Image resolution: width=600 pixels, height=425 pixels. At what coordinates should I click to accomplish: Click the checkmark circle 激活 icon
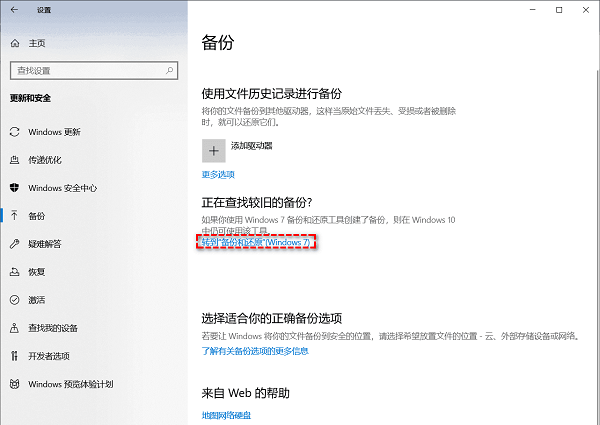15,300
